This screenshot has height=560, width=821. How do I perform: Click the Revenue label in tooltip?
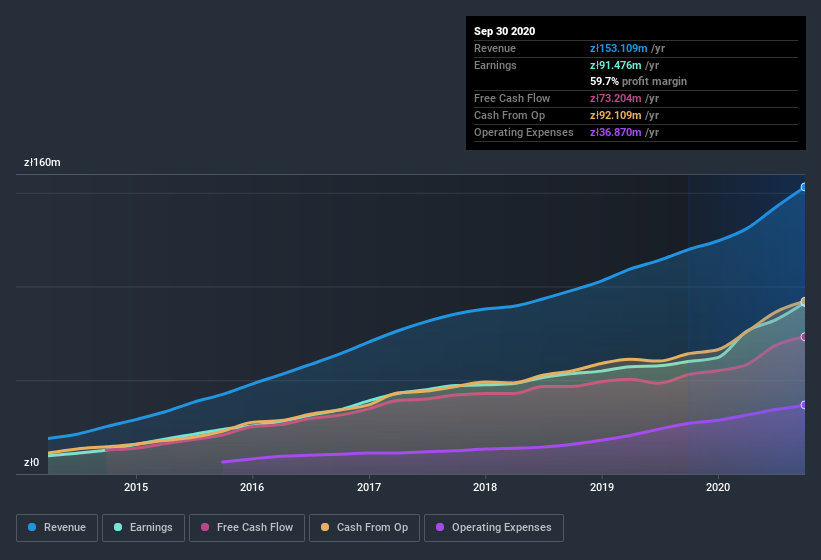(x=495, y=48)
